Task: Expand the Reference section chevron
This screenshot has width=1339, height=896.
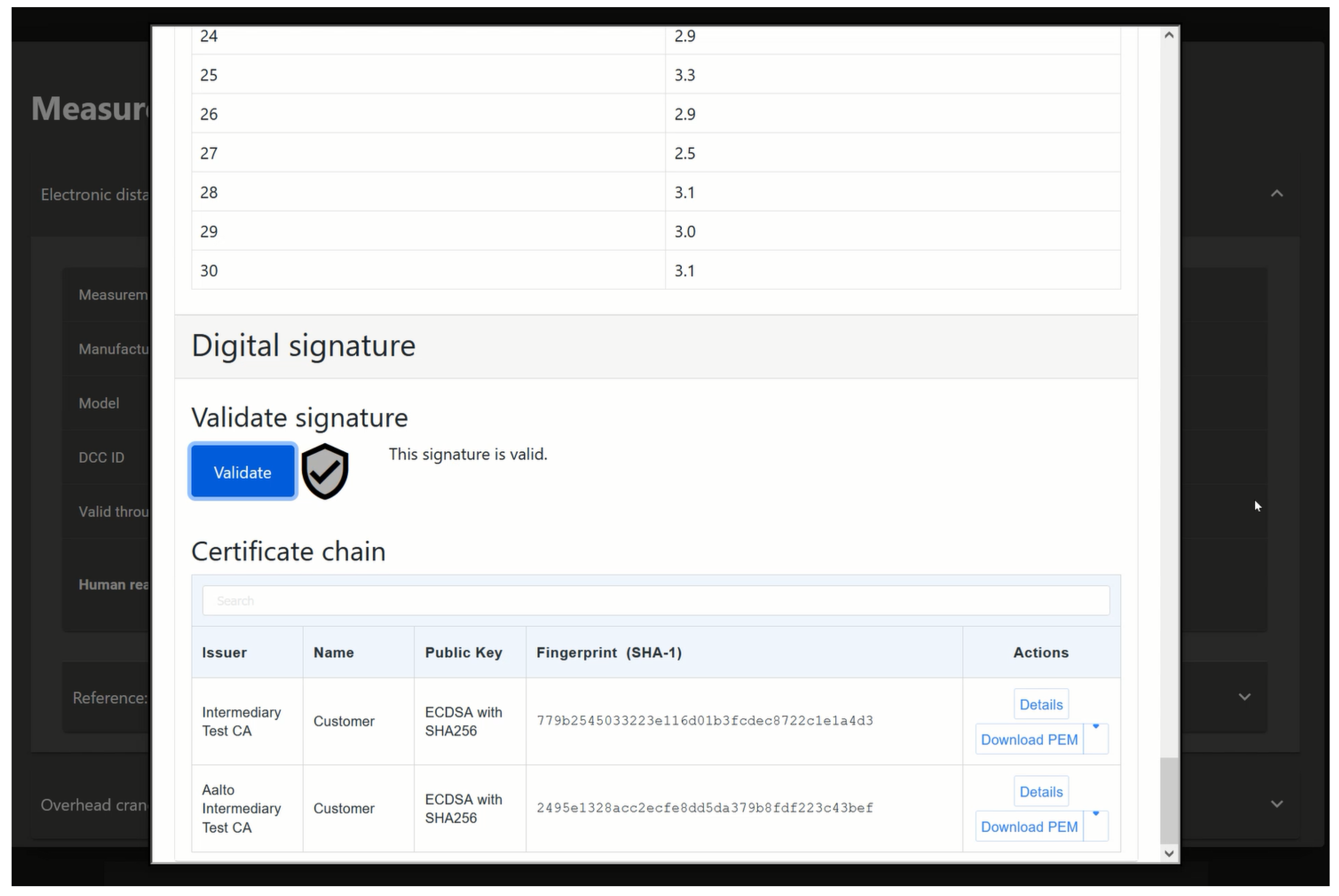Action: 1245,697
